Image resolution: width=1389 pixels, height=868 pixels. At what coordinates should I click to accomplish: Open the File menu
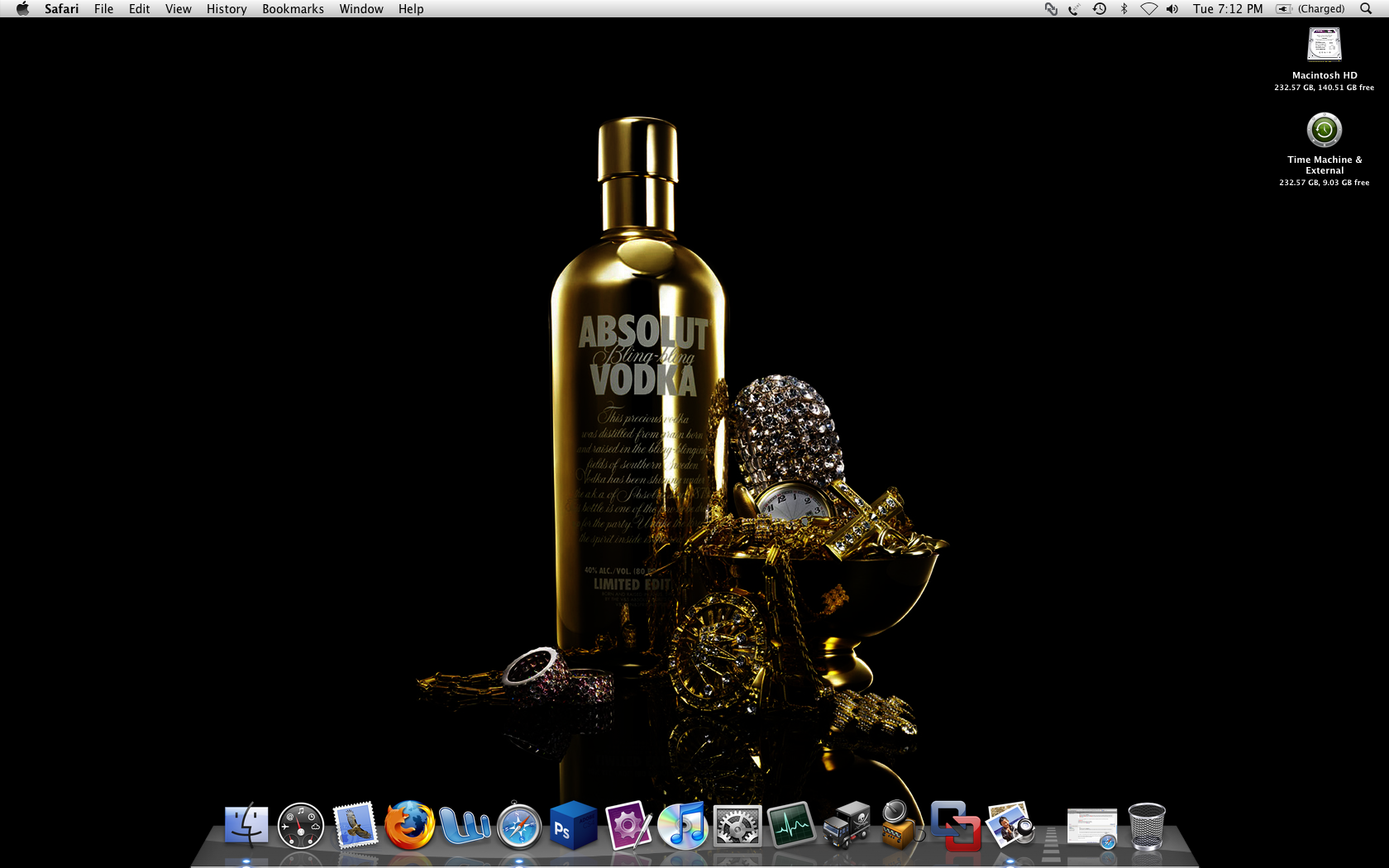click(x=103, y=8)
